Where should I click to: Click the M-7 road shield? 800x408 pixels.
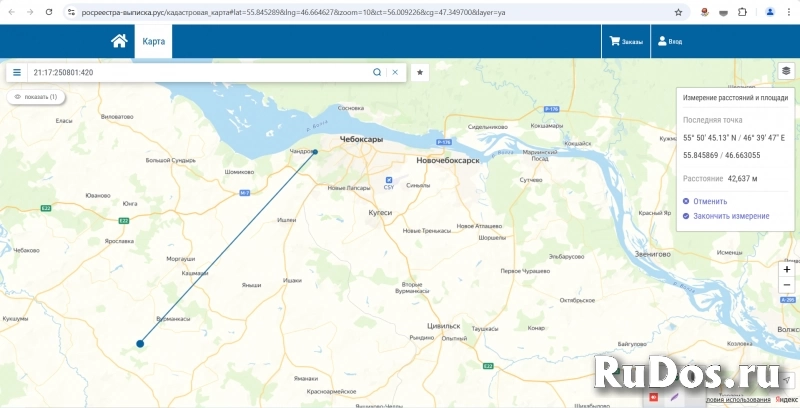point(244,193)
